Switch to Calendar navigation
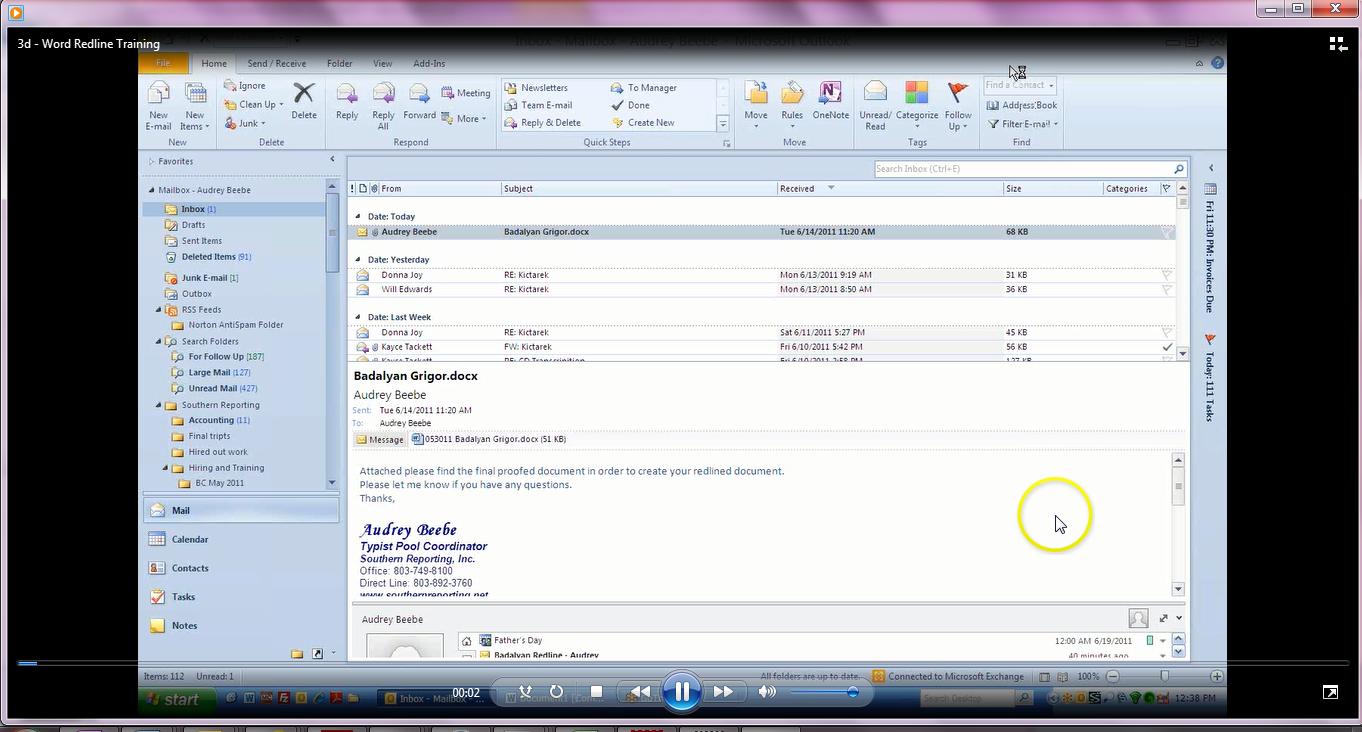 tap(240, 539)
